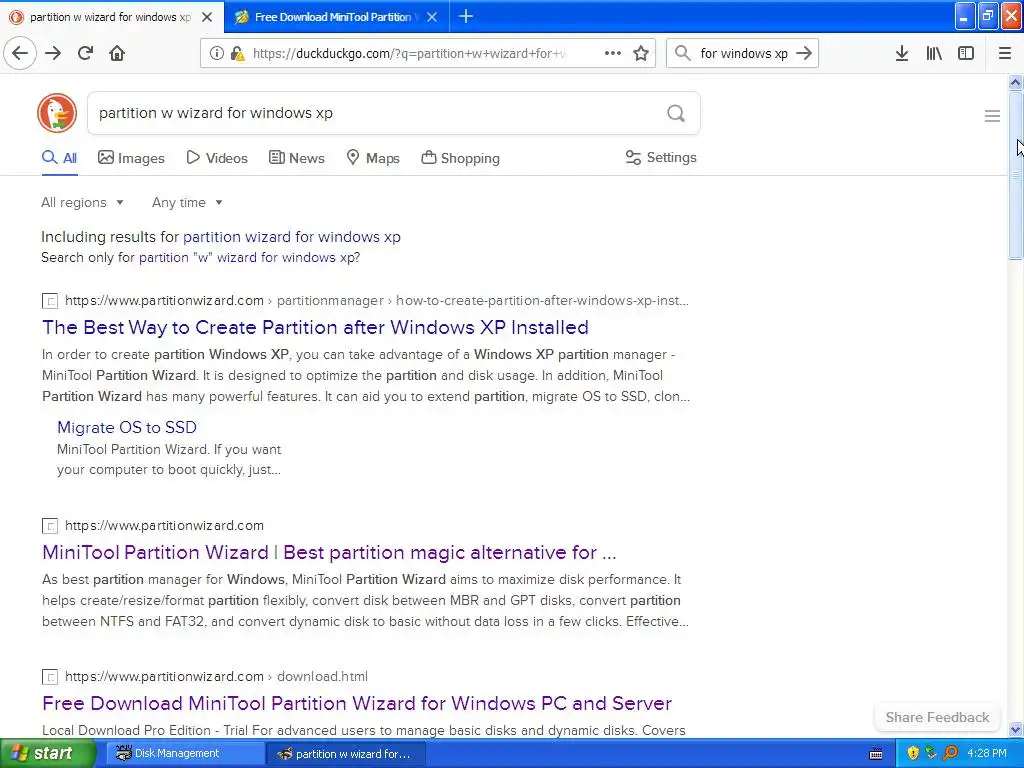Expand the All regions dropdown
This screenshot has width=1024, height=768.
coord(82,202)
